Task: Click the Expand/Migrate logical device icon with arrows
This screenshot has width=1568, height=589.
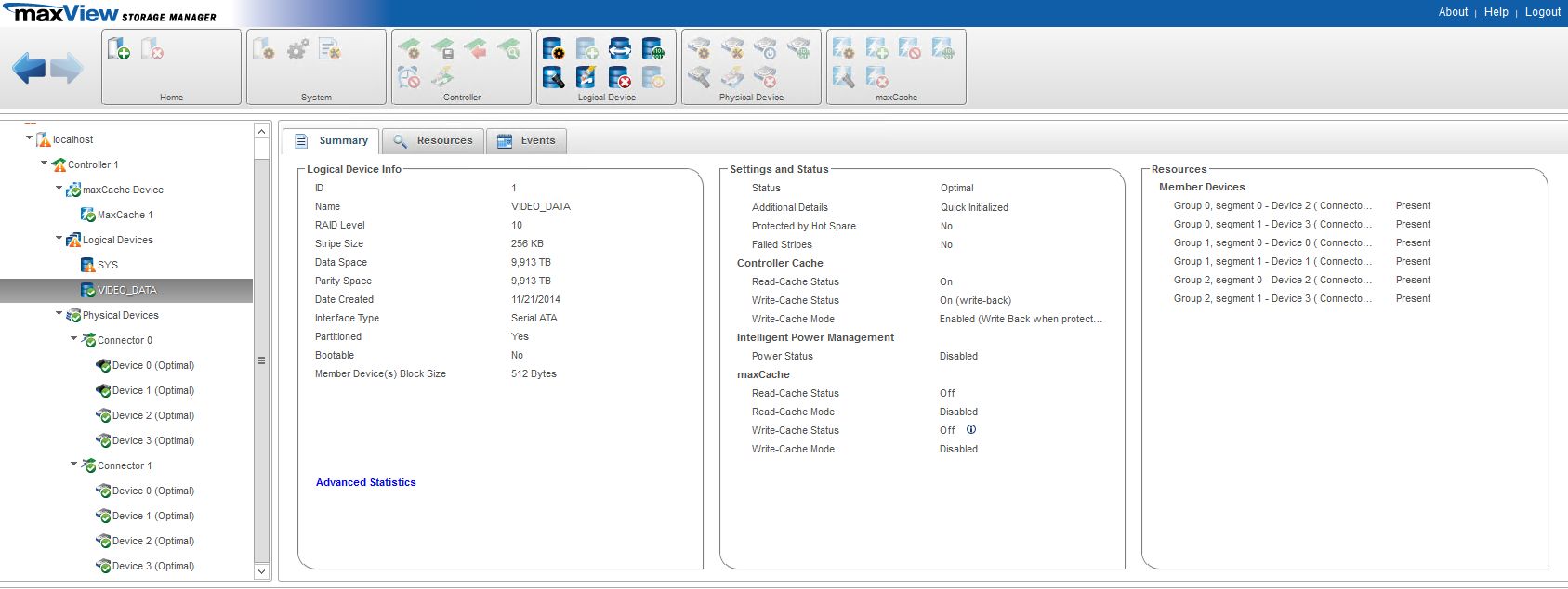Action: (x=620, y=49)
